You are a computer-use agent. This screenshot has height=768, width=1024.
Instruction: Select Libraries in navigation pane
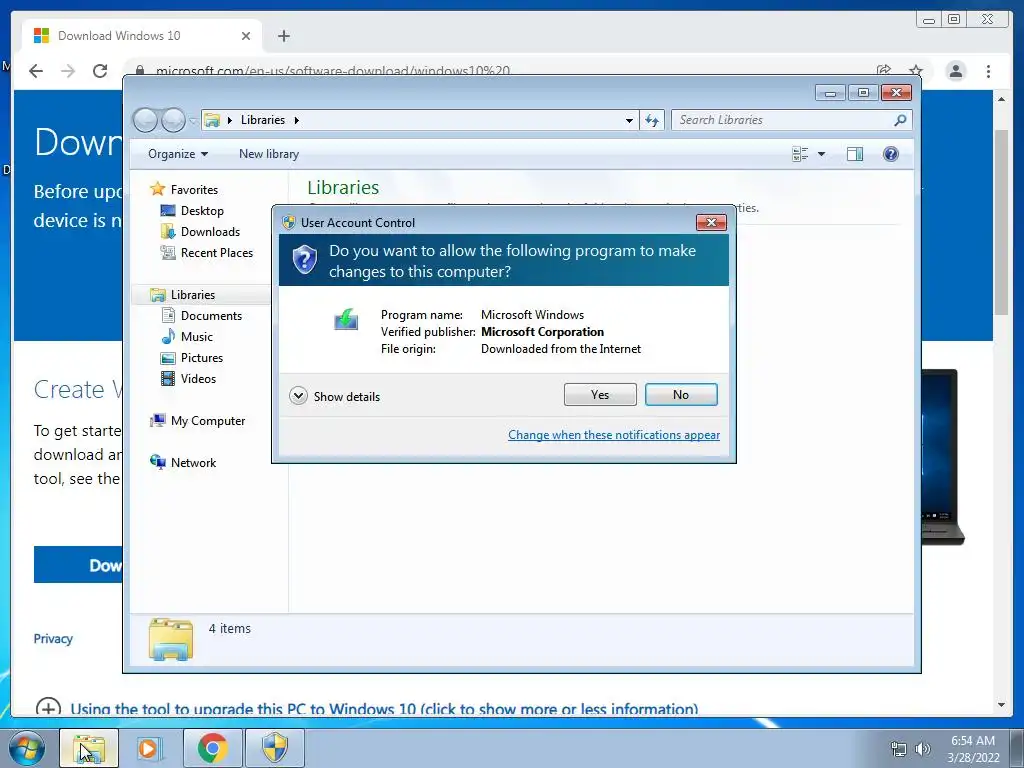point(193,295)
